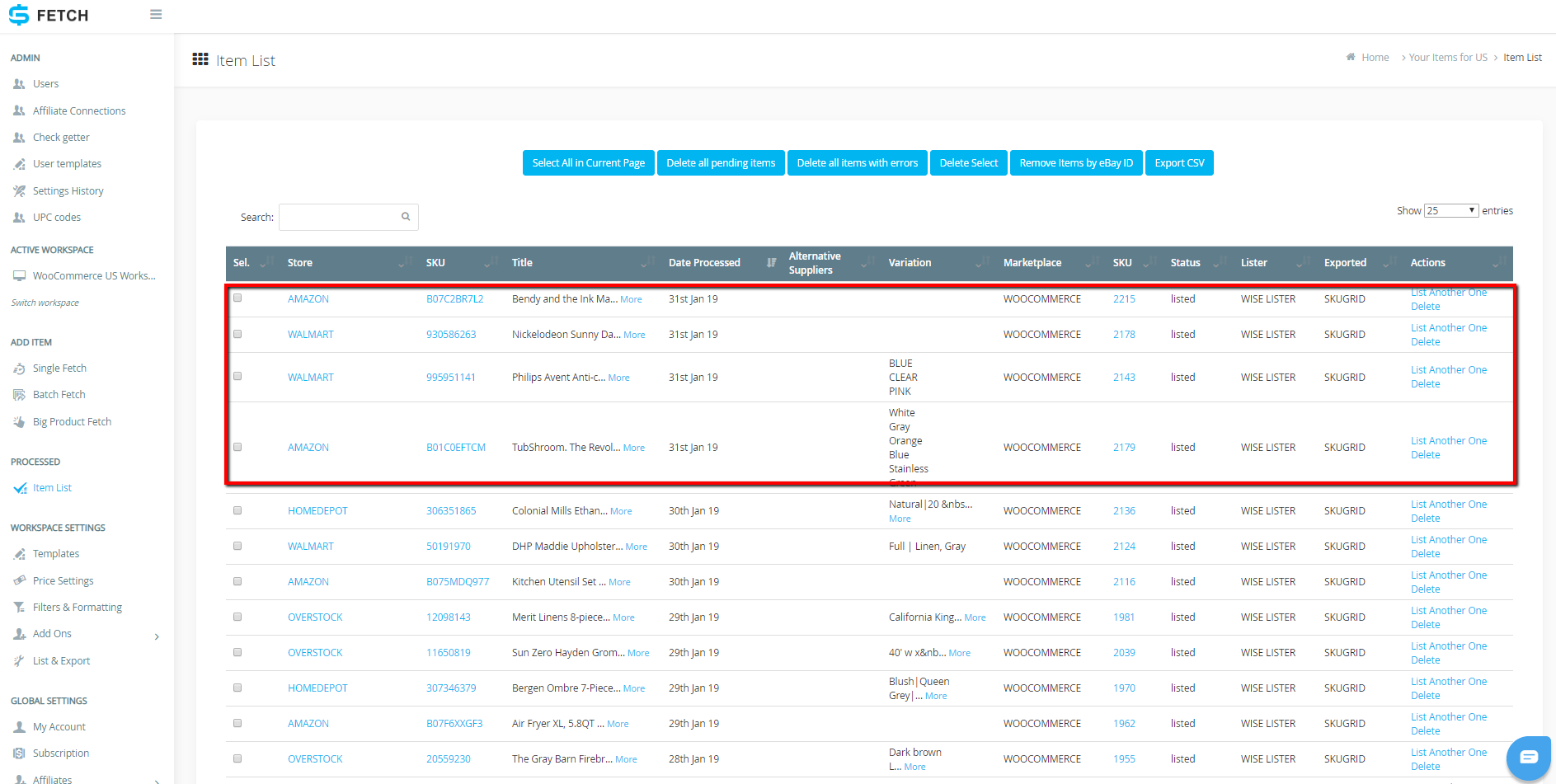This screenshot has width=1556, height=784.
Task: Click the Home breadcrumb house icon
Action: pyautogui.click(x=1351, y=57)
